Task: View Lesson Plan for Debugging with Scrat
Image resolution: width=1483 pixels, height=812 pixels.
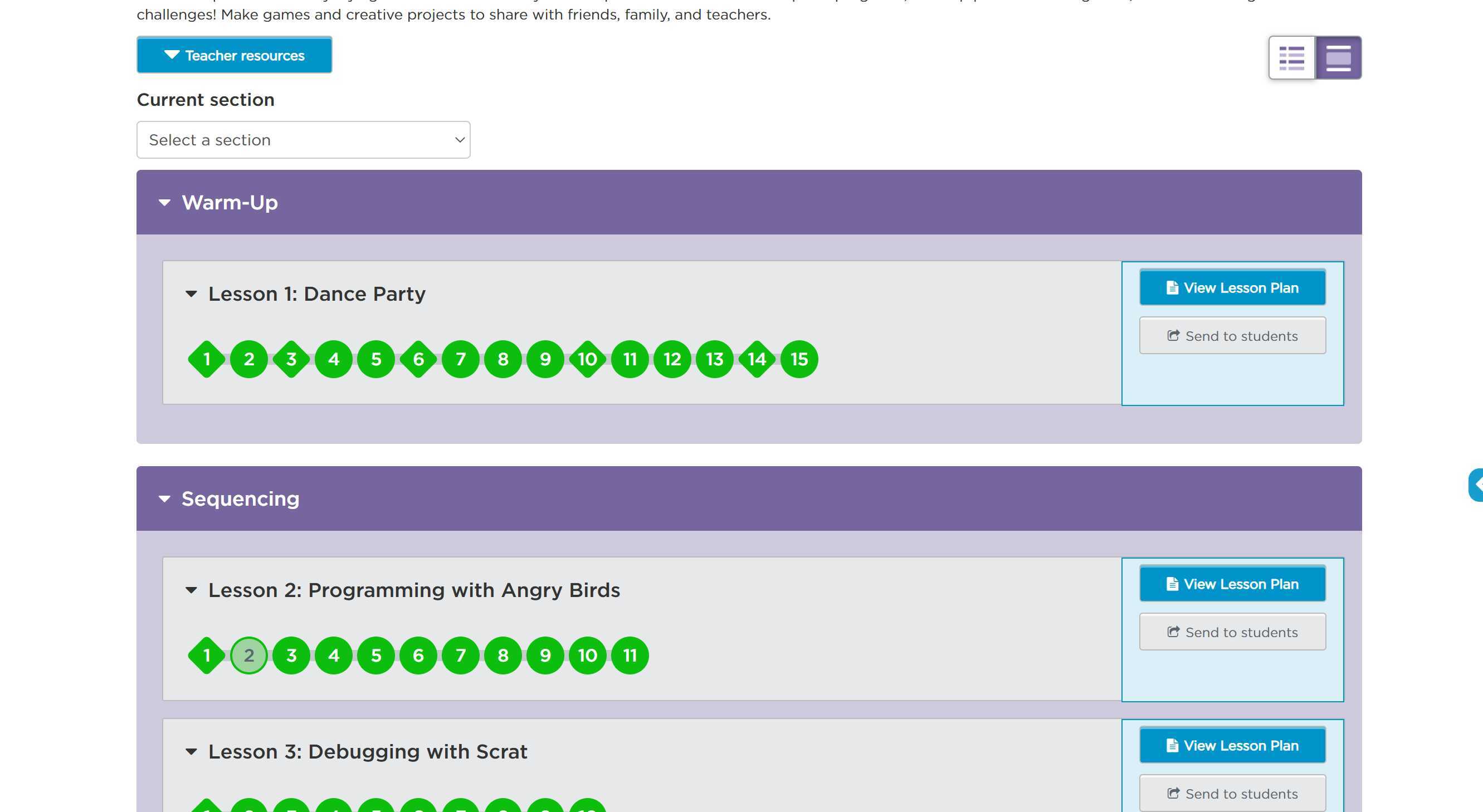Action: point(1232,745)
